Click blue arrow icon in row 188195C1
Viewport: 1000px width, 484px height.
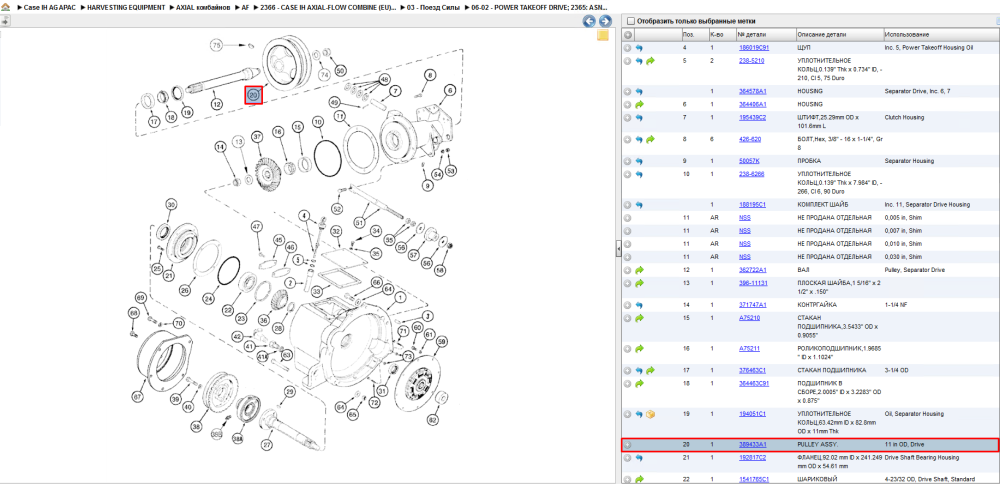click(x=639, y=205)
